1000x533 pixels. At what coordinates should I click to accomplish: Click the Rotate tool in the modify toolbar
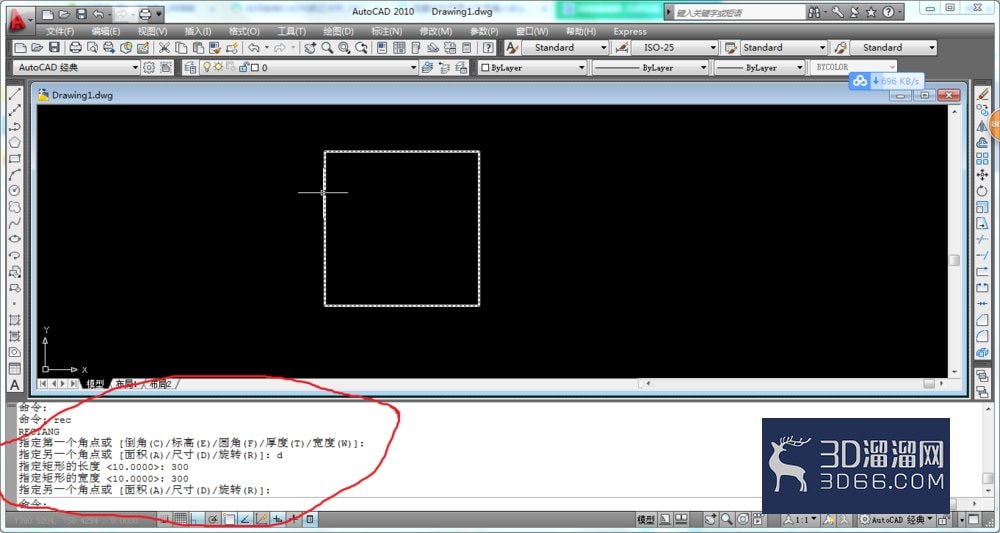pyautogui.click(x=982, y=191)
